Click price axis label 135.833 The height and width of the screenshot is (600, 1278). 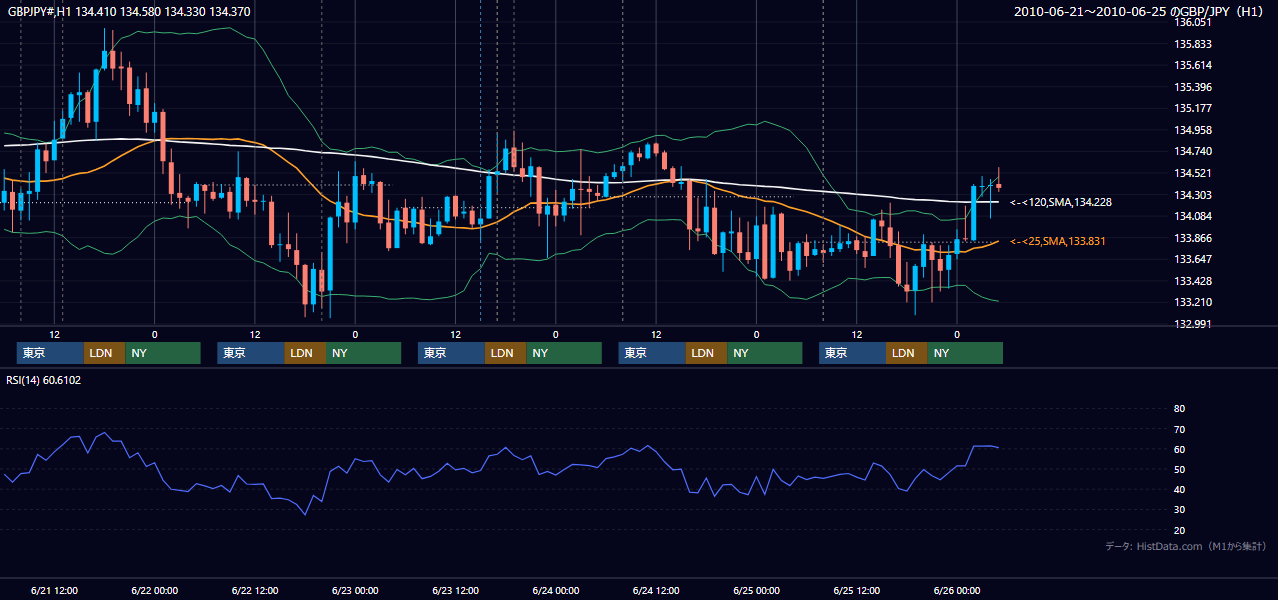pyautogui.click(x=1194, y=44)
